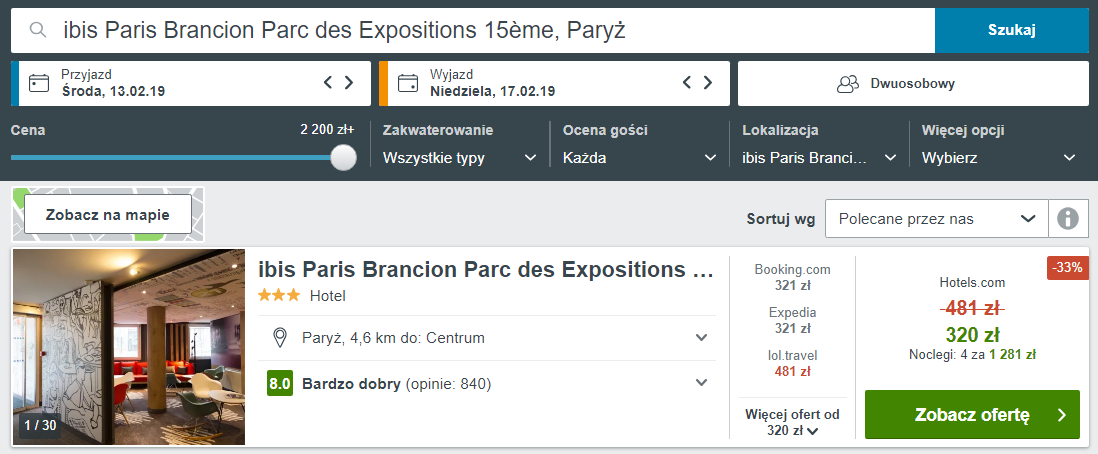This screenshot has height=454, width=1098.
Task: Select Dwuosobowy room type button
Action: click(x=913, y=84)
